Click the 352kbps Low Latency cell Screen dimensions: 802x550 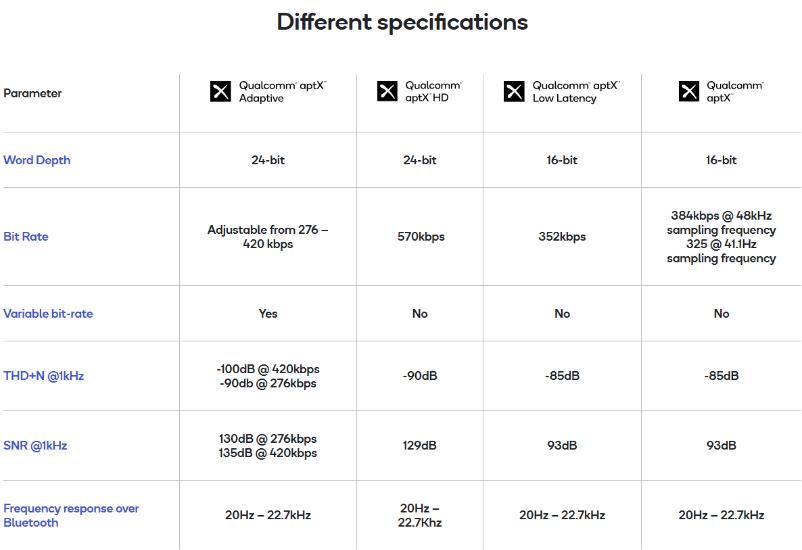click(562, 237)
